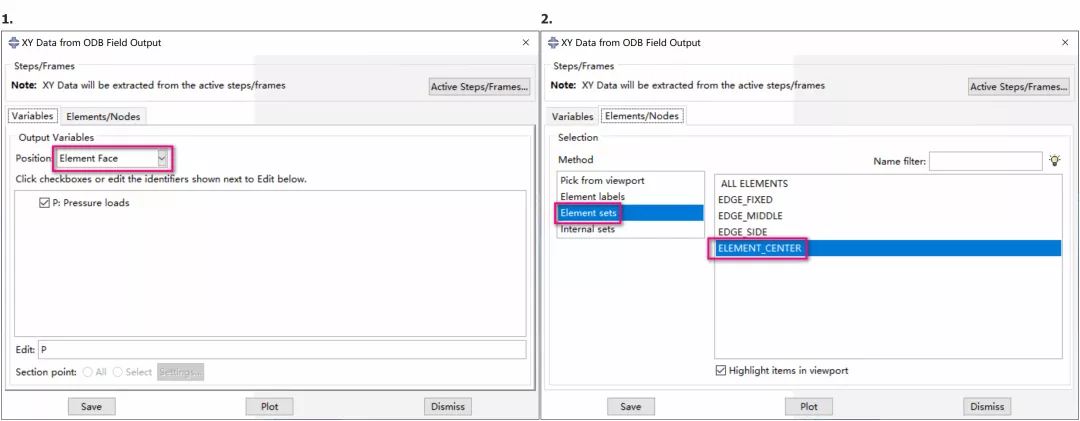The height and width of the screenshot is (421, 1080).
Task: Click the lightbulb icon beside Name filter
Action: click(x=1054, y=160)
